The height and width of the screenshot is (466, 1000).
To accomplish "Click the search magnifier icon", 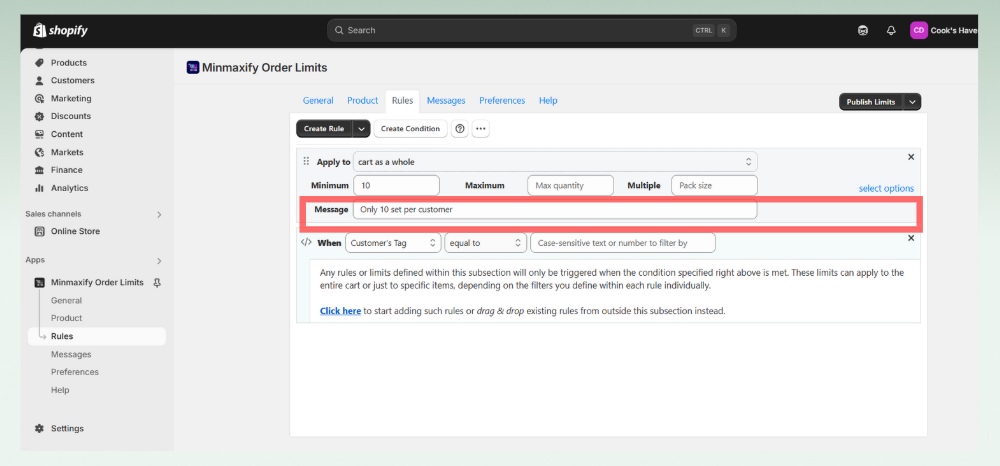I will (339, 30).
